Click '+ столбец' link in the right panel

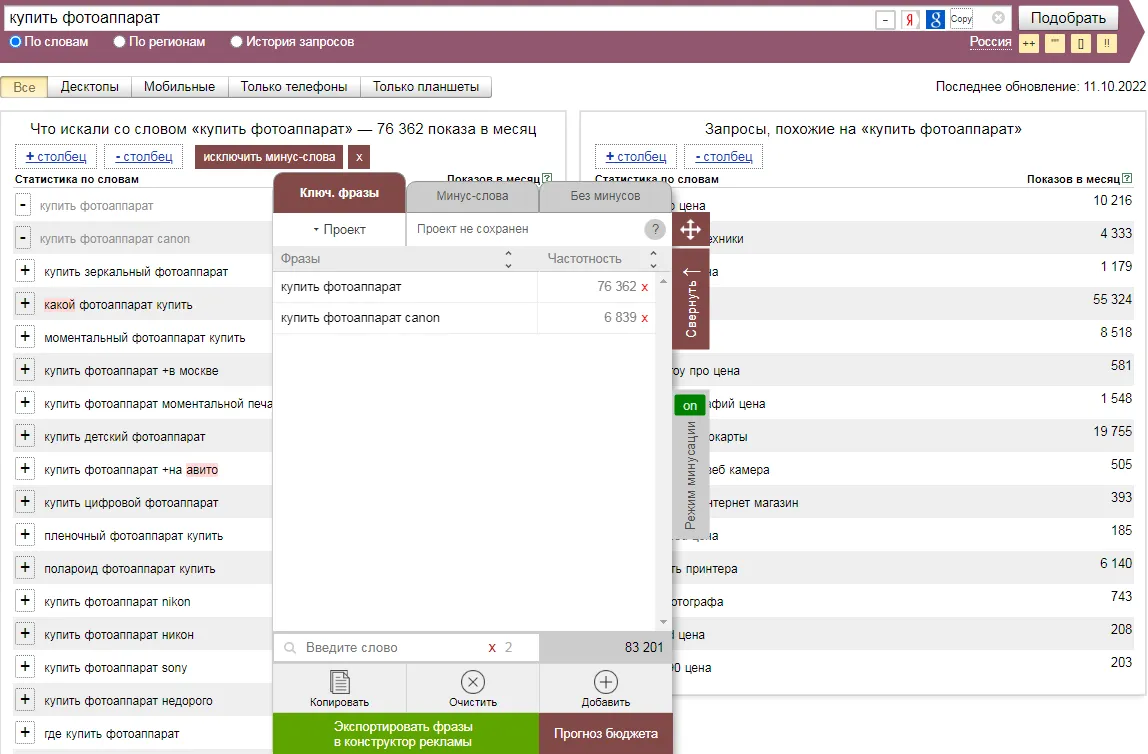click(x=636, y=157)
